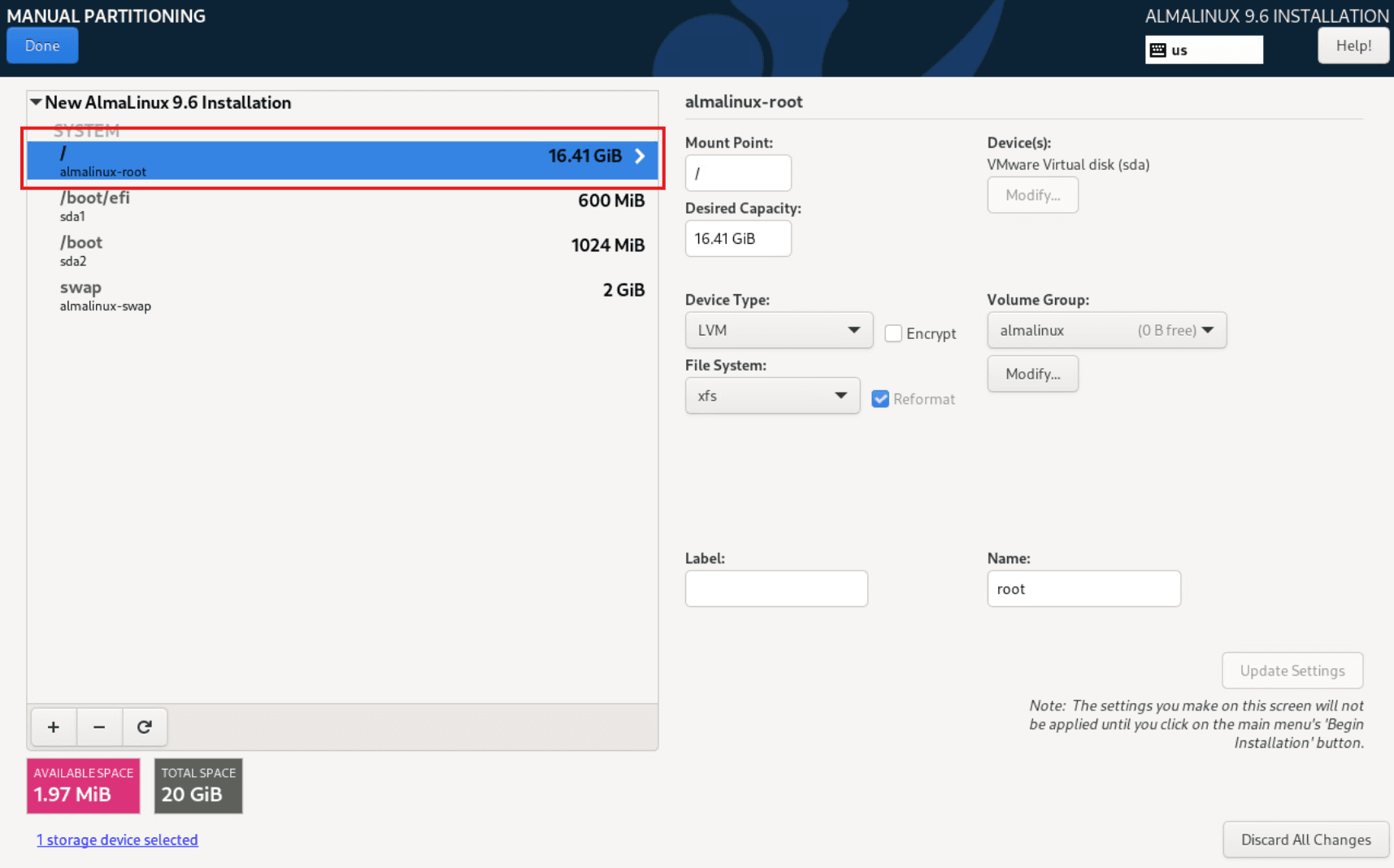The width and height of the screenshot is (1394, 868).
Task: Click the almalinux-root heading
Action: click(744, 102)
